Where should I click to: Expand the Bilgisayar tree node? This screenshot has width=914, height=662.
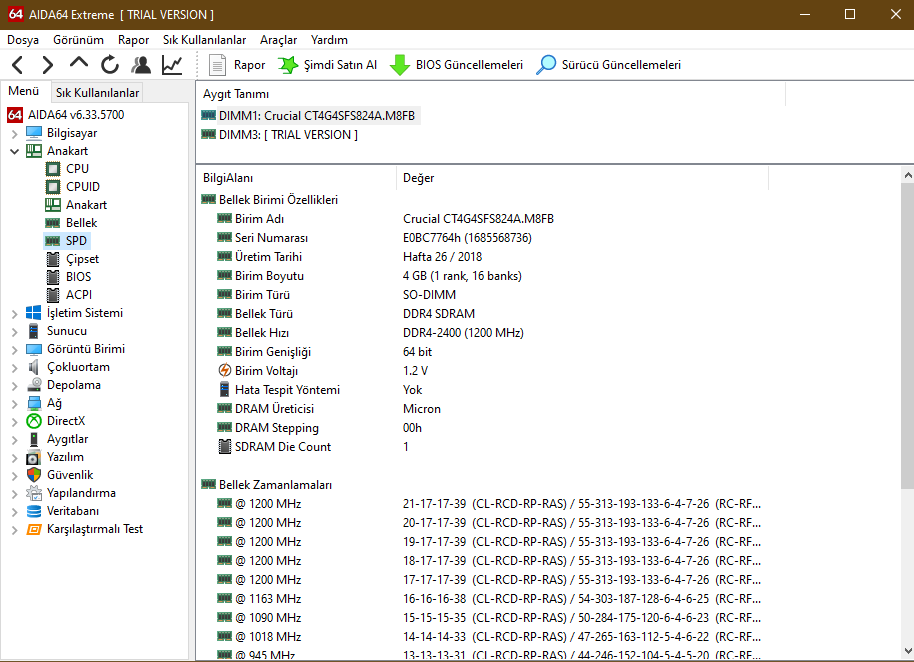[15, 133]
